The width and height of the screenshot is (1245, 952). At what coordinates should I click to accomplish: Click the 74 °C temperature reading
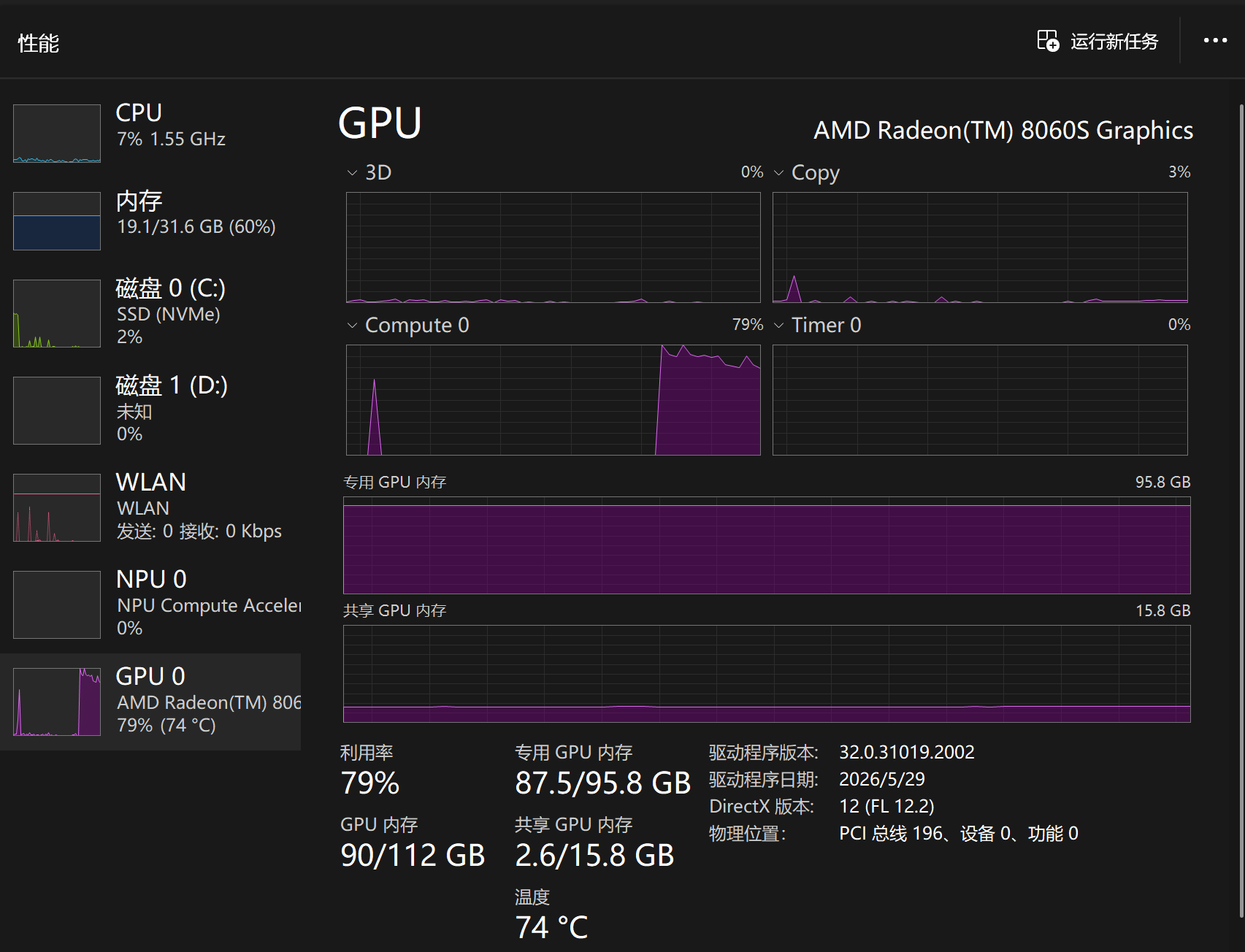pos(551,927)
